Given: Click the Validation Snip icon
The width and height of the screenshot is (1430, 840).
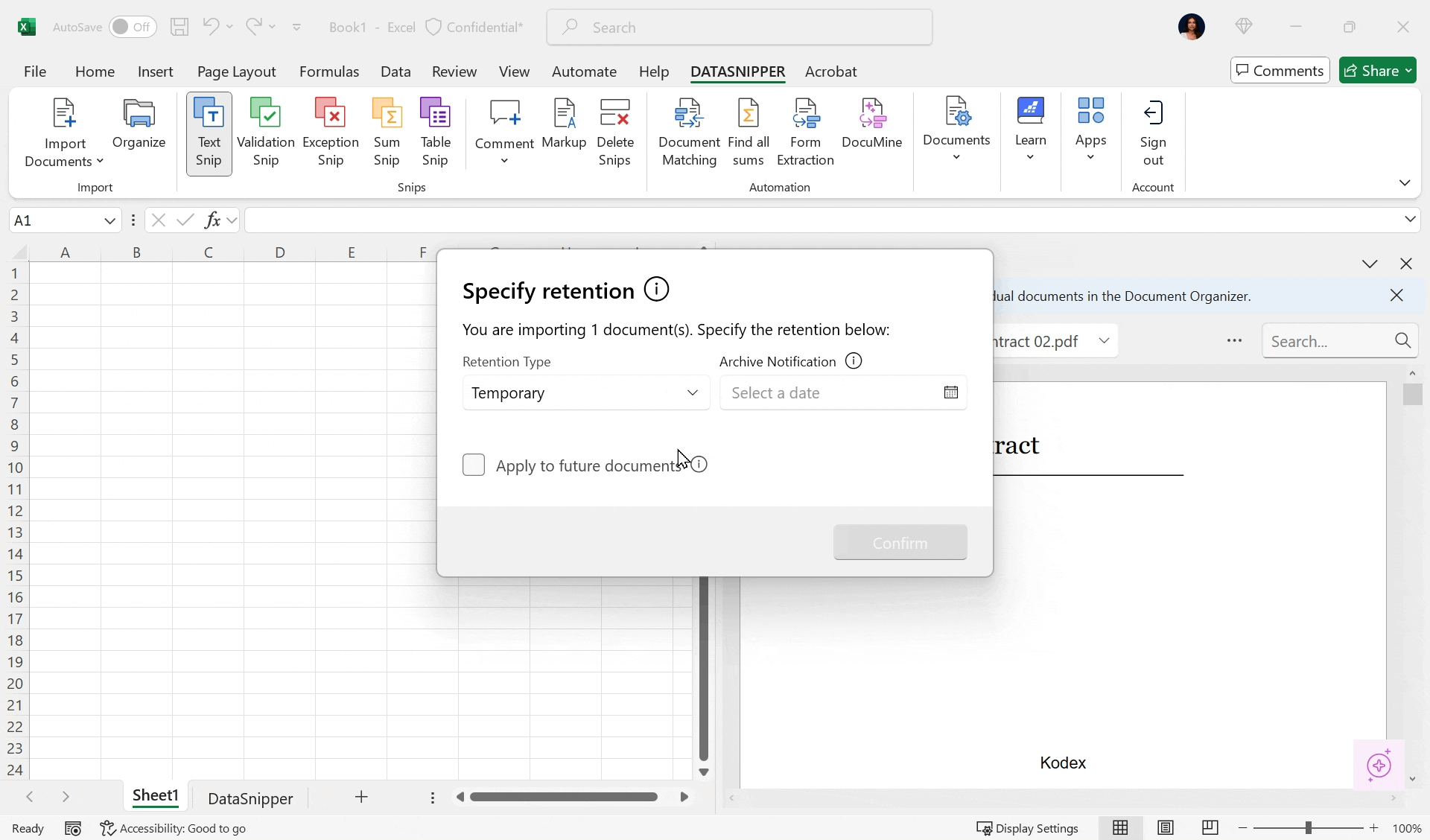Looking at the screenshot, I should (265, 132).
